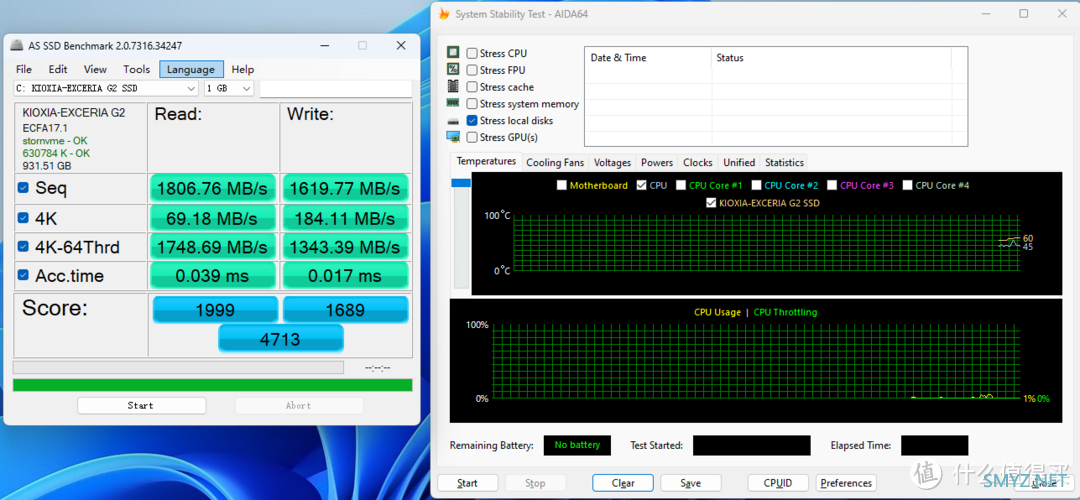The height and width of the screenshot is (500, 1080).
Task: Switch to the Unified tab
Action: click(x=739, y=163)
